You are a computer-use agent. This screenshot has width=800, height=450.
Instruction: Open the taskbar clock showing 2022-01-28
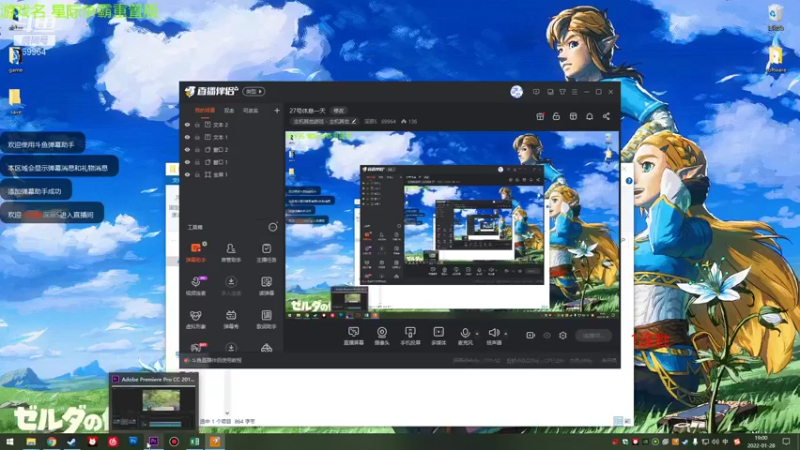pos(761,441)
